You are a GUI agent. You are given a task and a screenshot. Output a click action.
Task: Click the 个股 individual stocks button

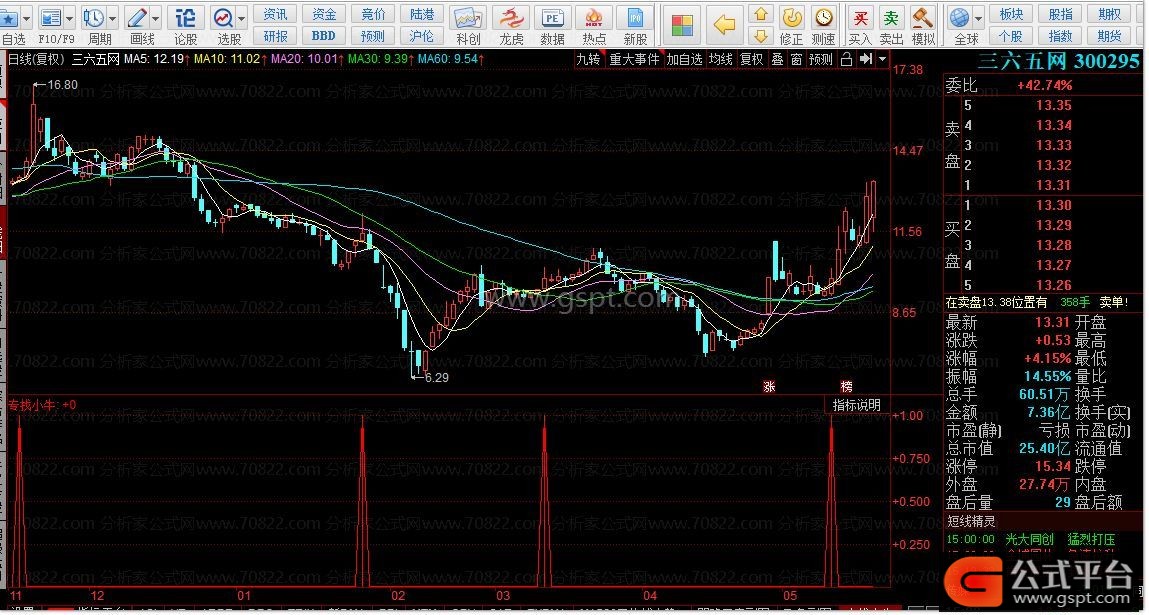[1011, 35]
